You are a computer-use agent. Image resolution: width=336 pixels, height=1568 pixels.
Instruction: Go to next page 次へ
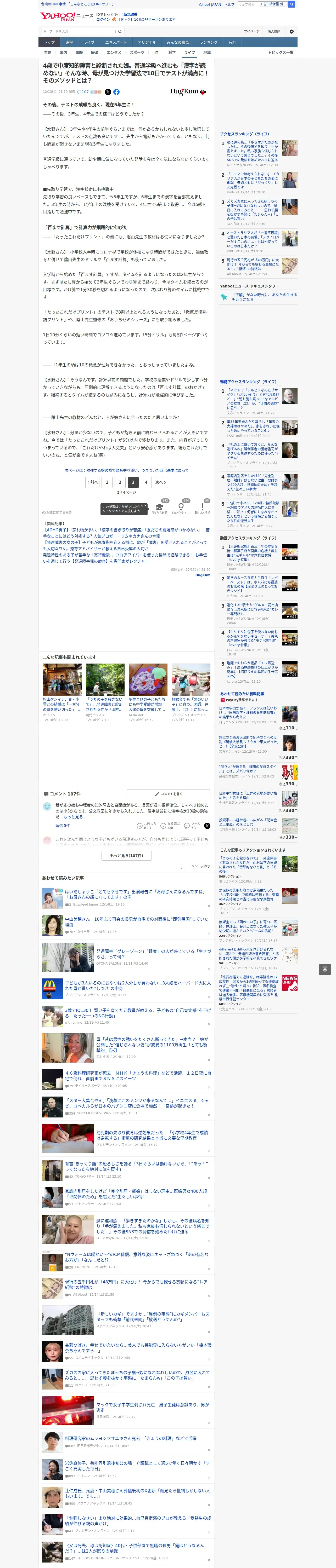pos(160,482)
